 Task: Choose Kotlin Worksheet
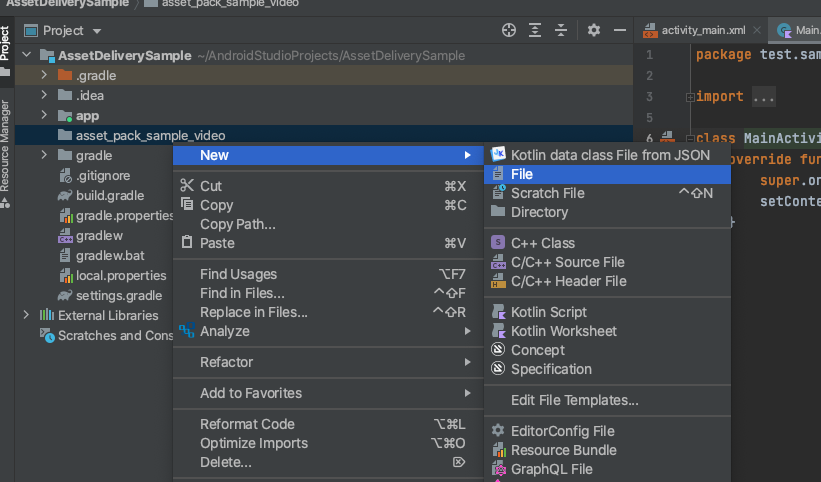pyautogui.click(x=607, y=331)
